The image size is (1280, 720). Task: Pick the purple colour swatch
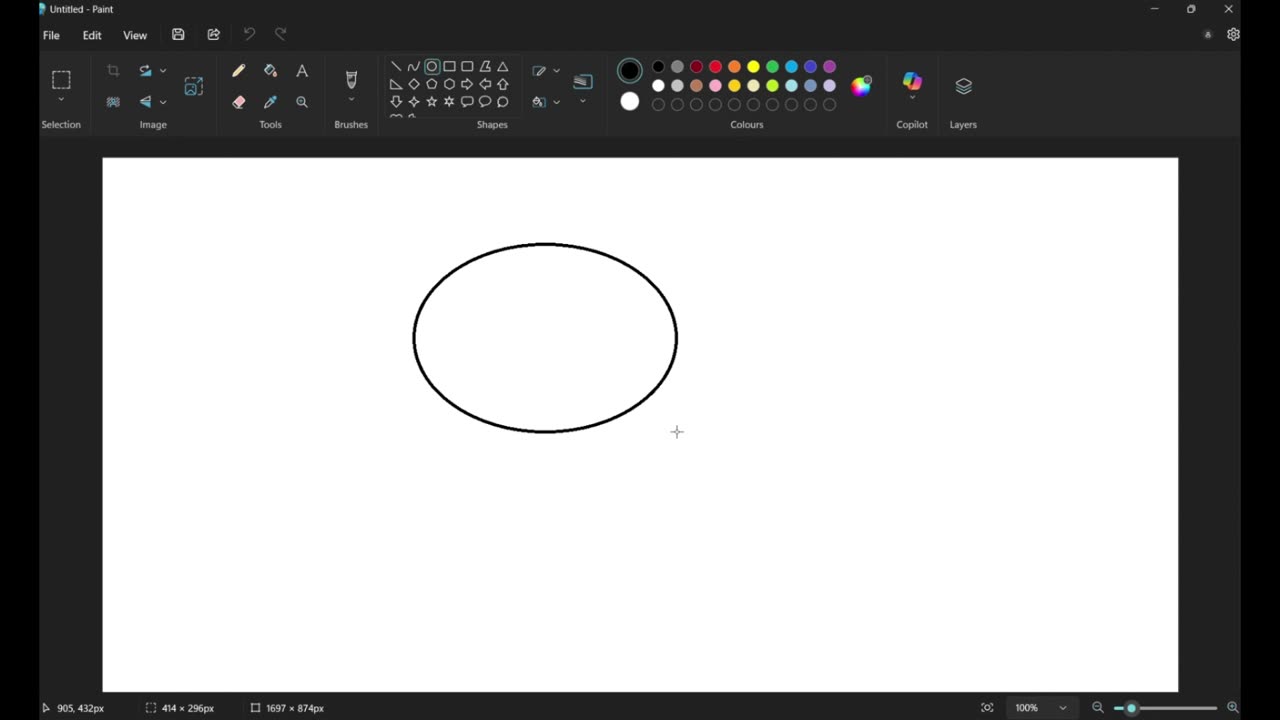829,67
